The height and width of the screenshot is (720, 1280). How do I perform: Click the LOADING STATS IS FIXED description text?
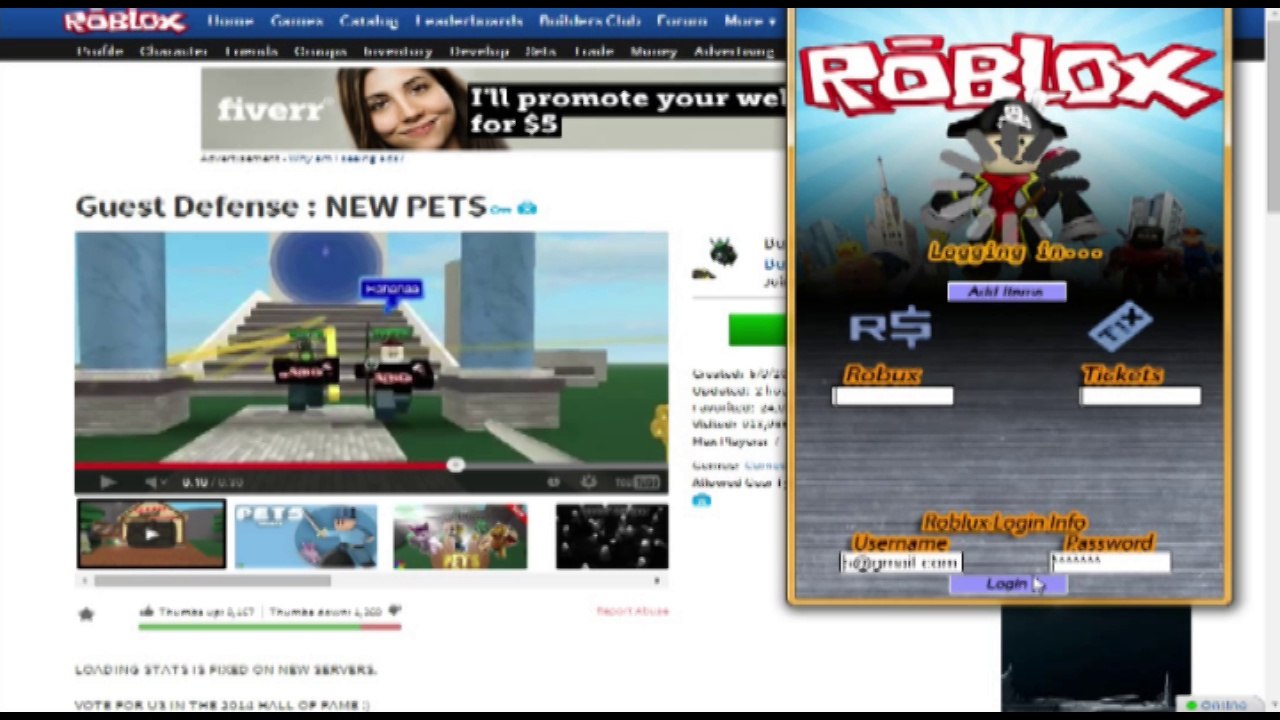click(226, 670)
